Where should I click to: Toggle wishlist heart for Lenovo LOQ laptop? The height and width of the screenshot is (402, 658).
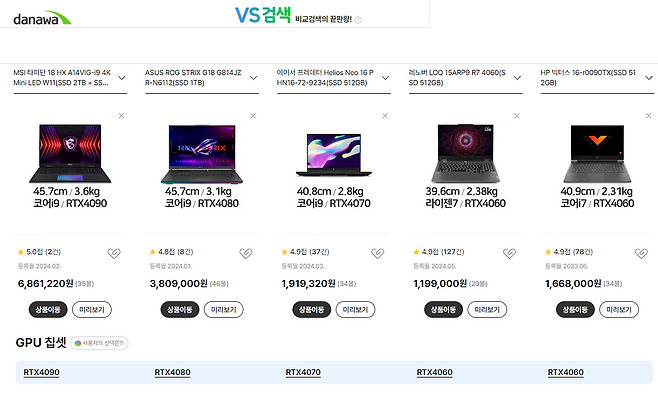point(509,253)
